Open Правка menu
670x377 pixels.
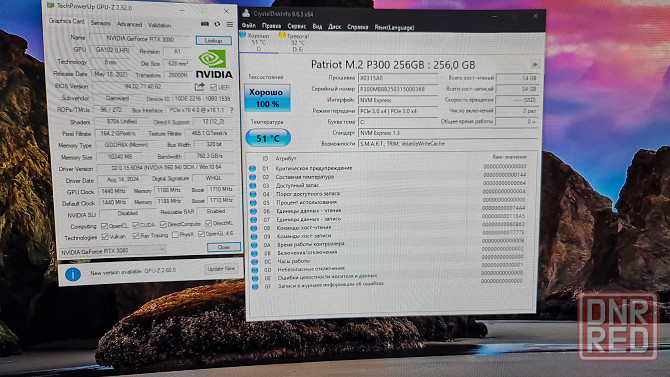tap(271, 26)
